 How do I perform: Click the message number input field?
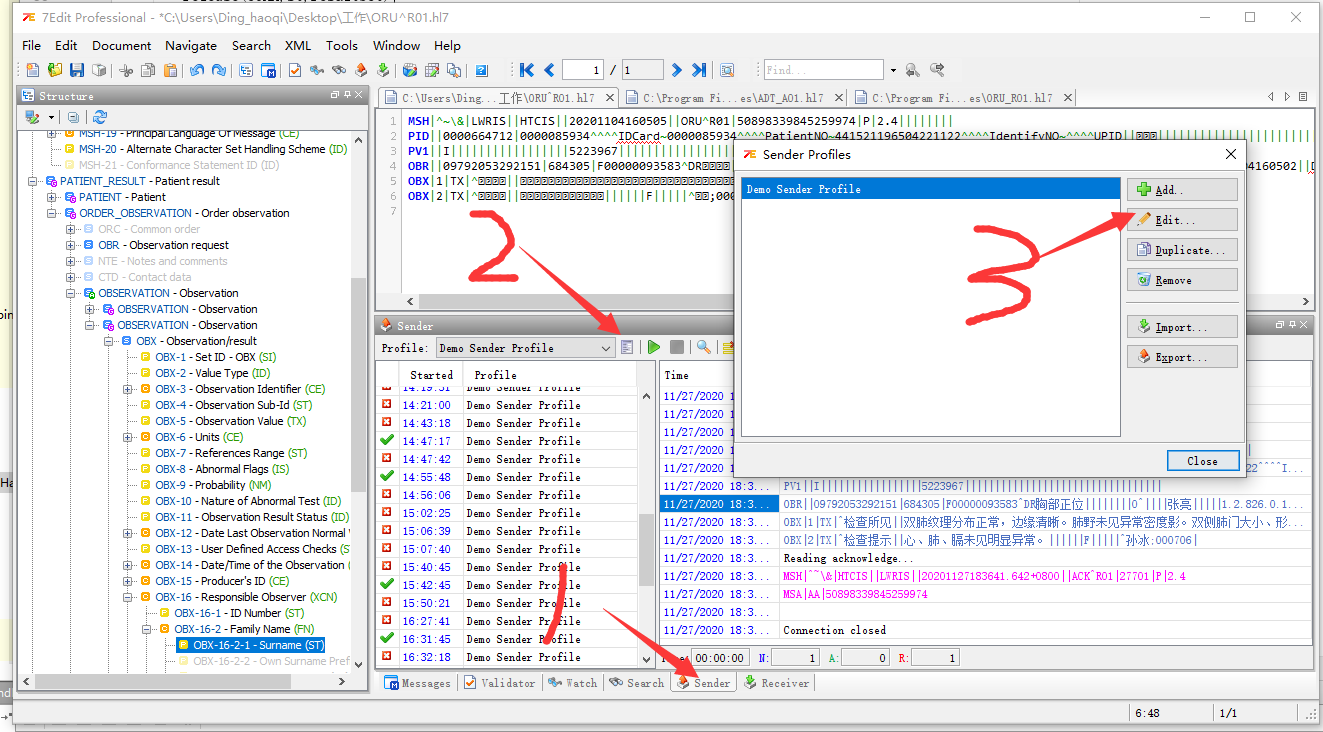tap(581, 69)
